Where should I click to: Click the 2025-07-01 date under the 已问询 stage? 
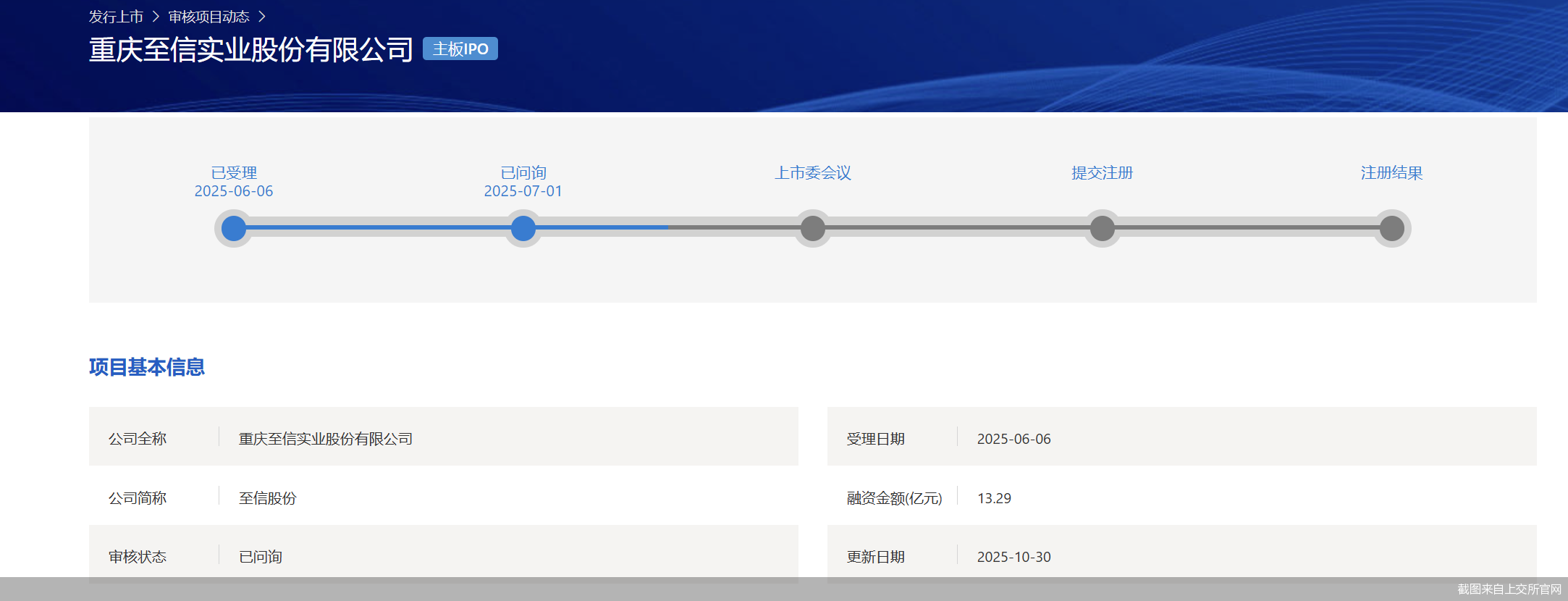click(x=523, y=191)
